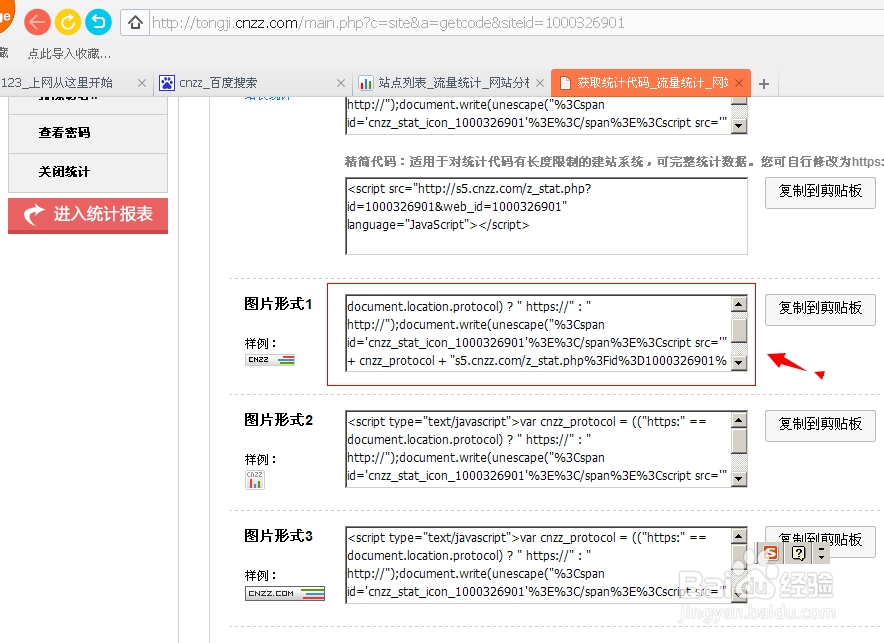Click the address bar URL field

516,23
